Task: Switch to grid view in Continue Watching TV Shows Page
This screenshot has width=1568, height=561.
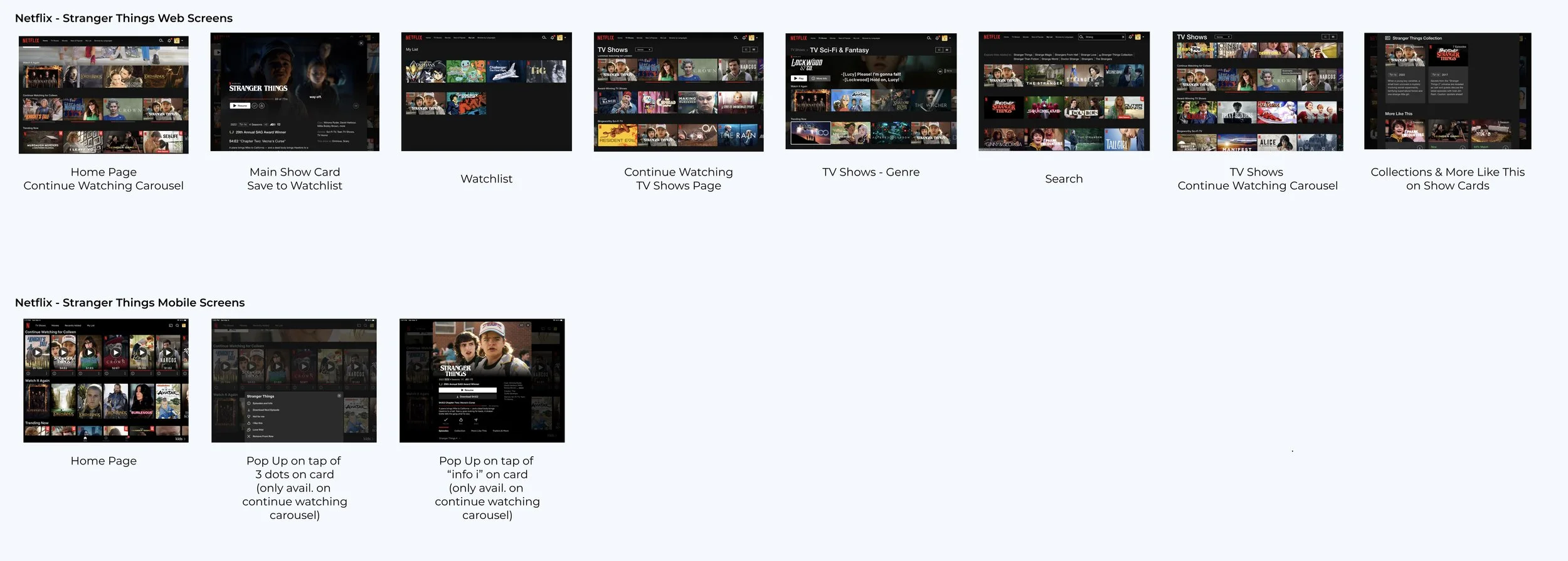Action: pos(754,50)
